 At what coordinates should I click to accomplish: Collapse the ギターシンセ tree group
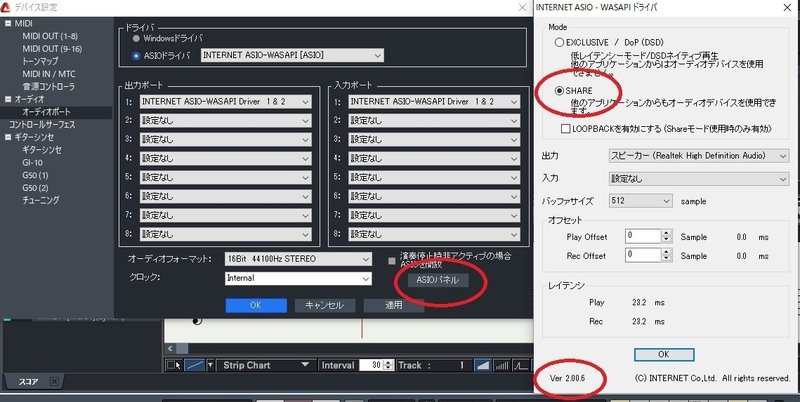click(8, 137)
